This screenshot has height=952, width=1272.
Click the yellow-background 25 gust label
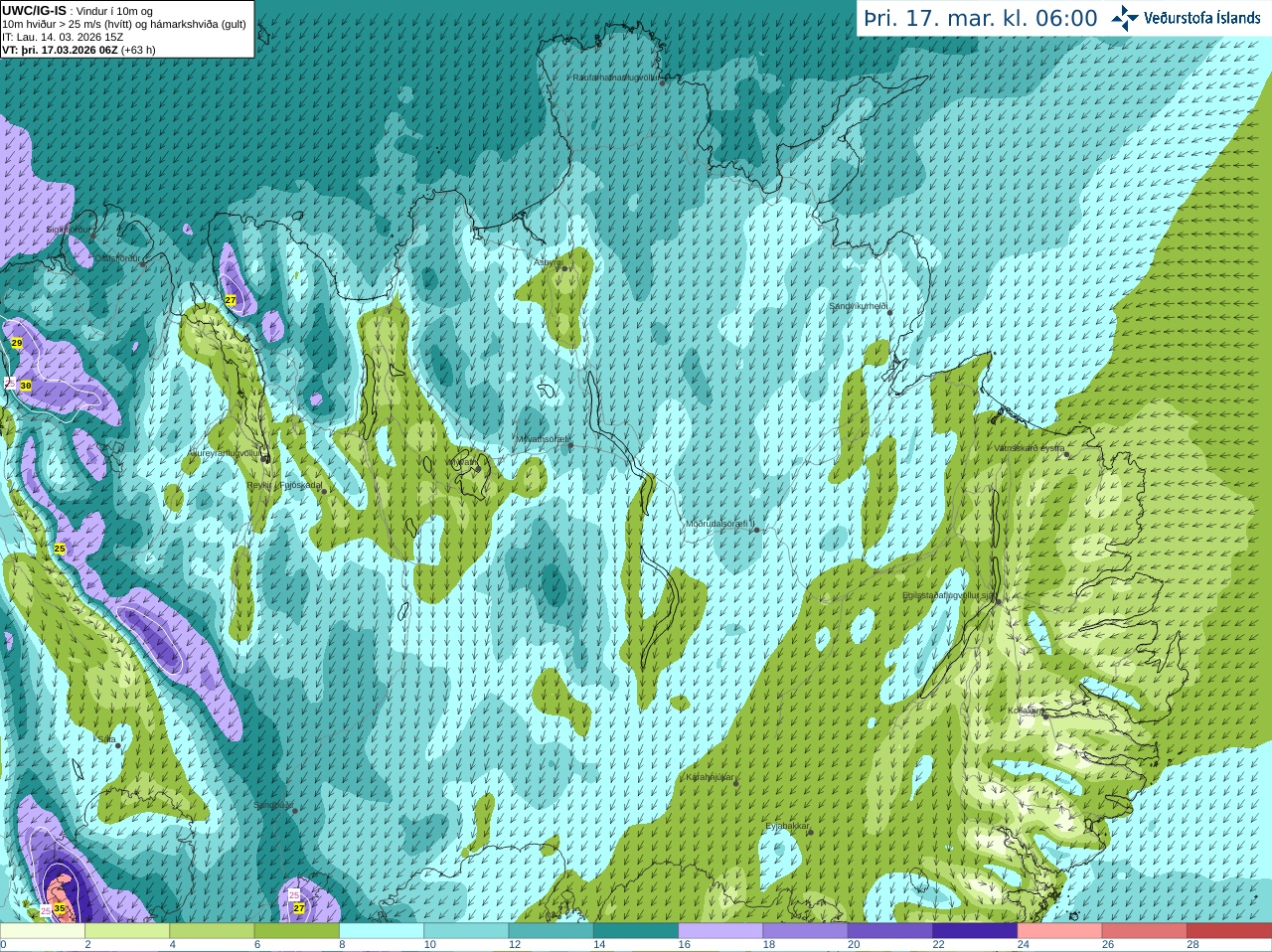pyautogui.click(x=60, y=549)
